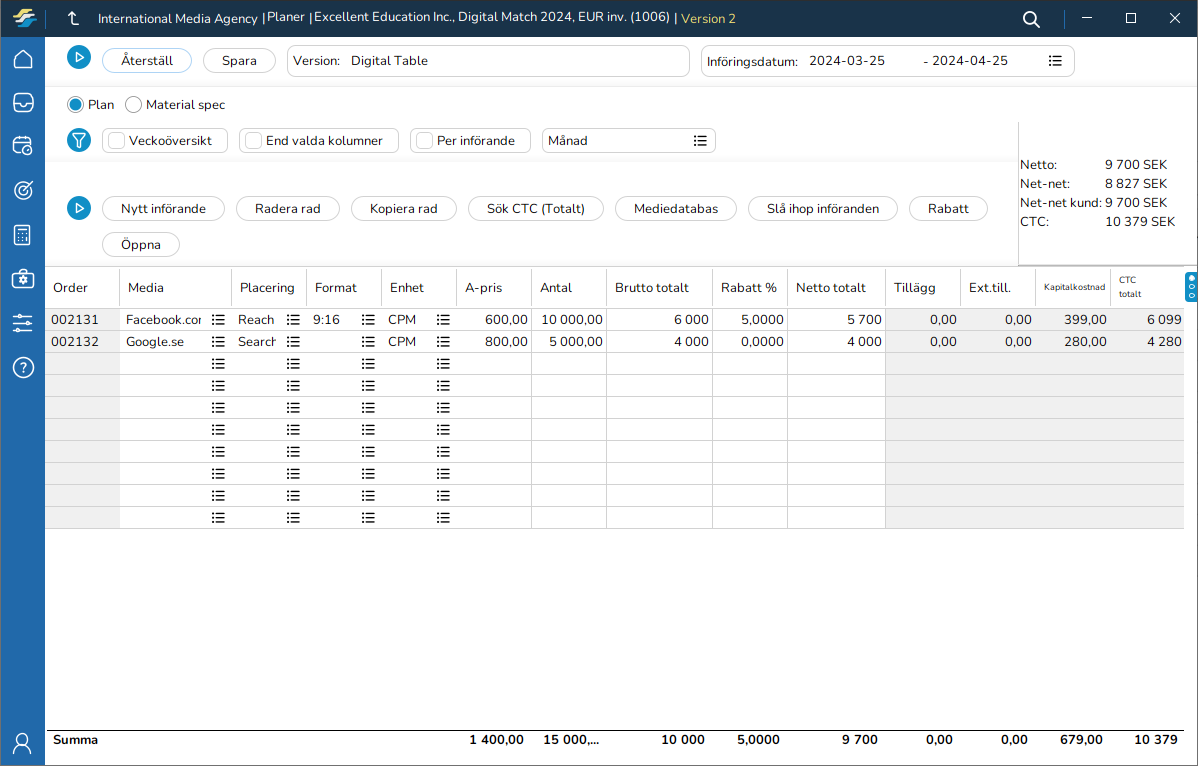Open Media list for Facebook.com row

tap(218, 320)
